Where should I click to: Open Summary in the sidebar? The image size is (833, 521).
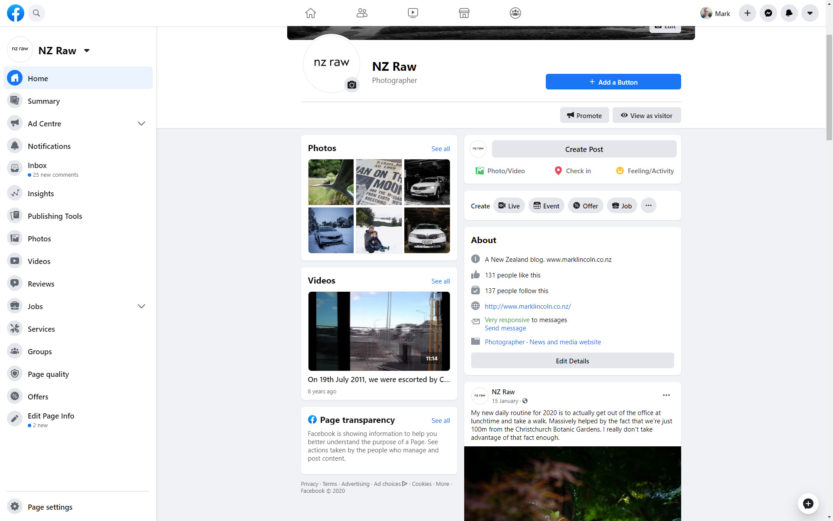coord(78,101)
